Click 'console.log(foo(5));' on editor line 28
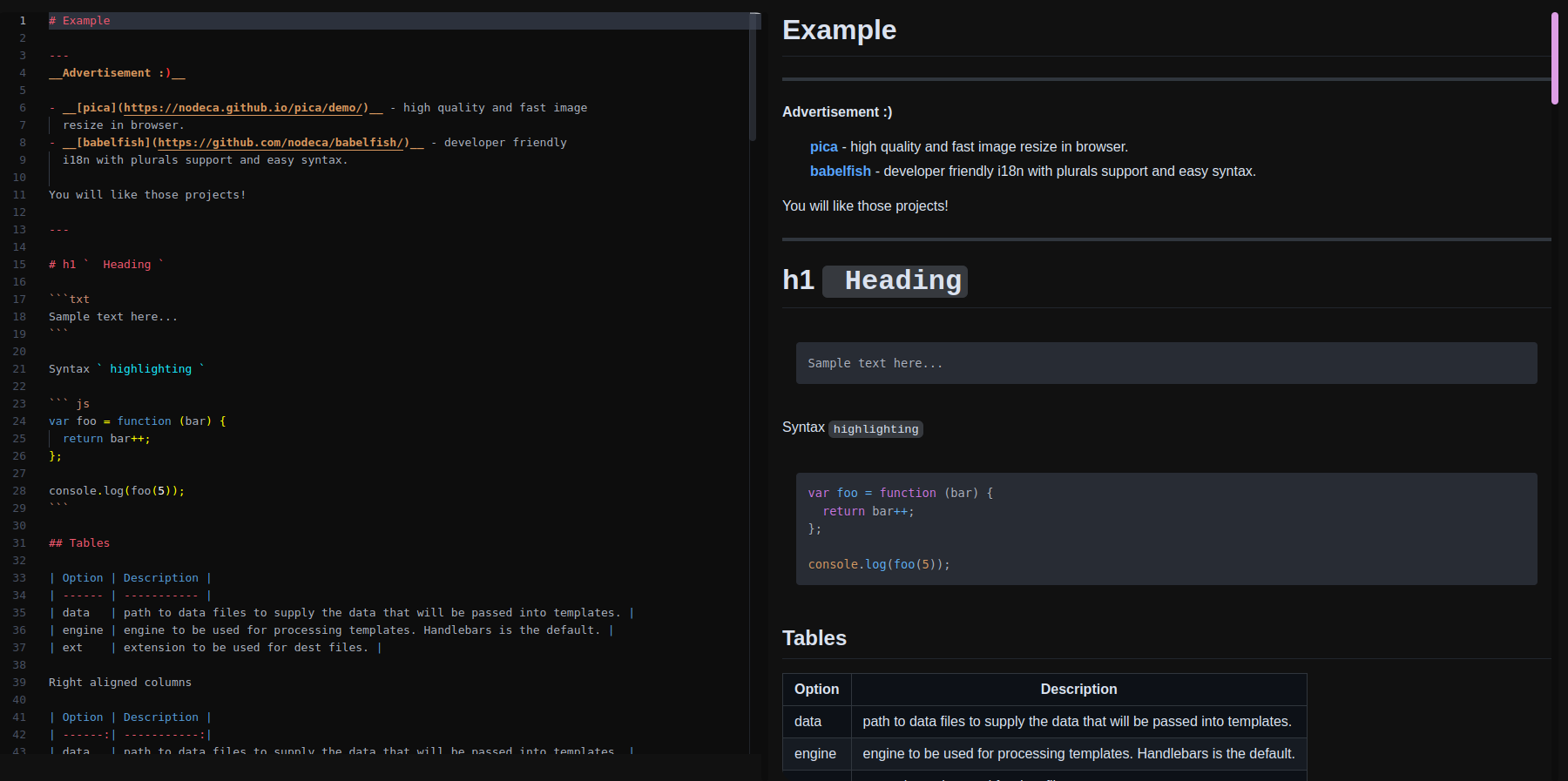 (117, 491)
